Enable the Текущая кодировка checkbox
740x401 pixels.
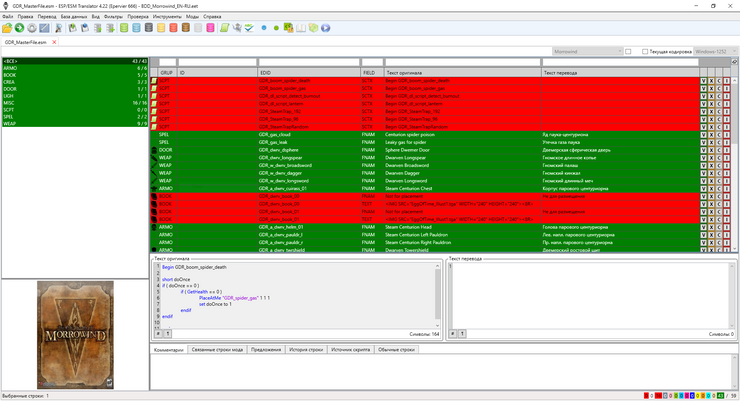pyautogui.click(x=645, y=51)
